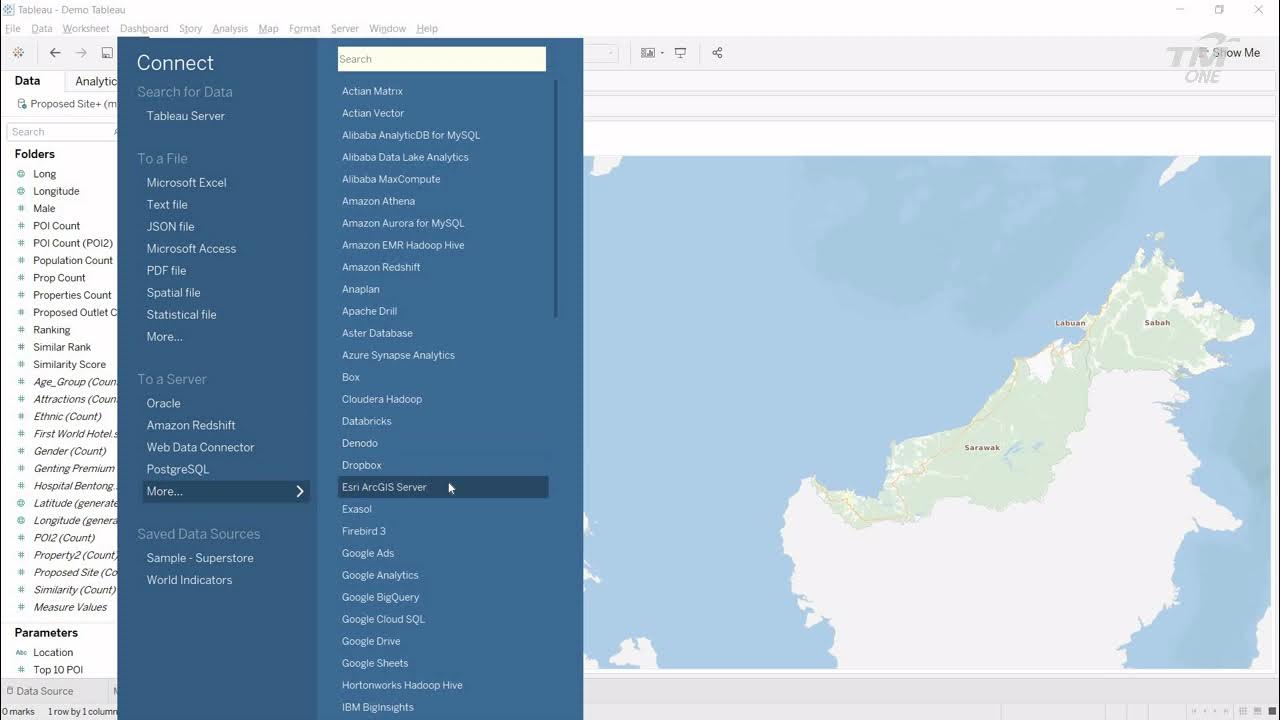Click the connector list scrollbar
Image resolution: width=1280 pixels, height=720 pixels.
point(555,199)
